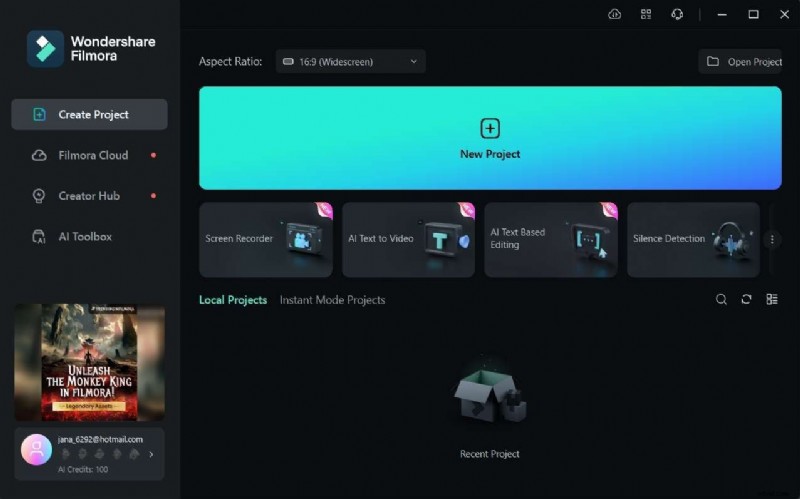Click the user profile avatar
This screenshot has width=800, height=499.
point(36,450)
